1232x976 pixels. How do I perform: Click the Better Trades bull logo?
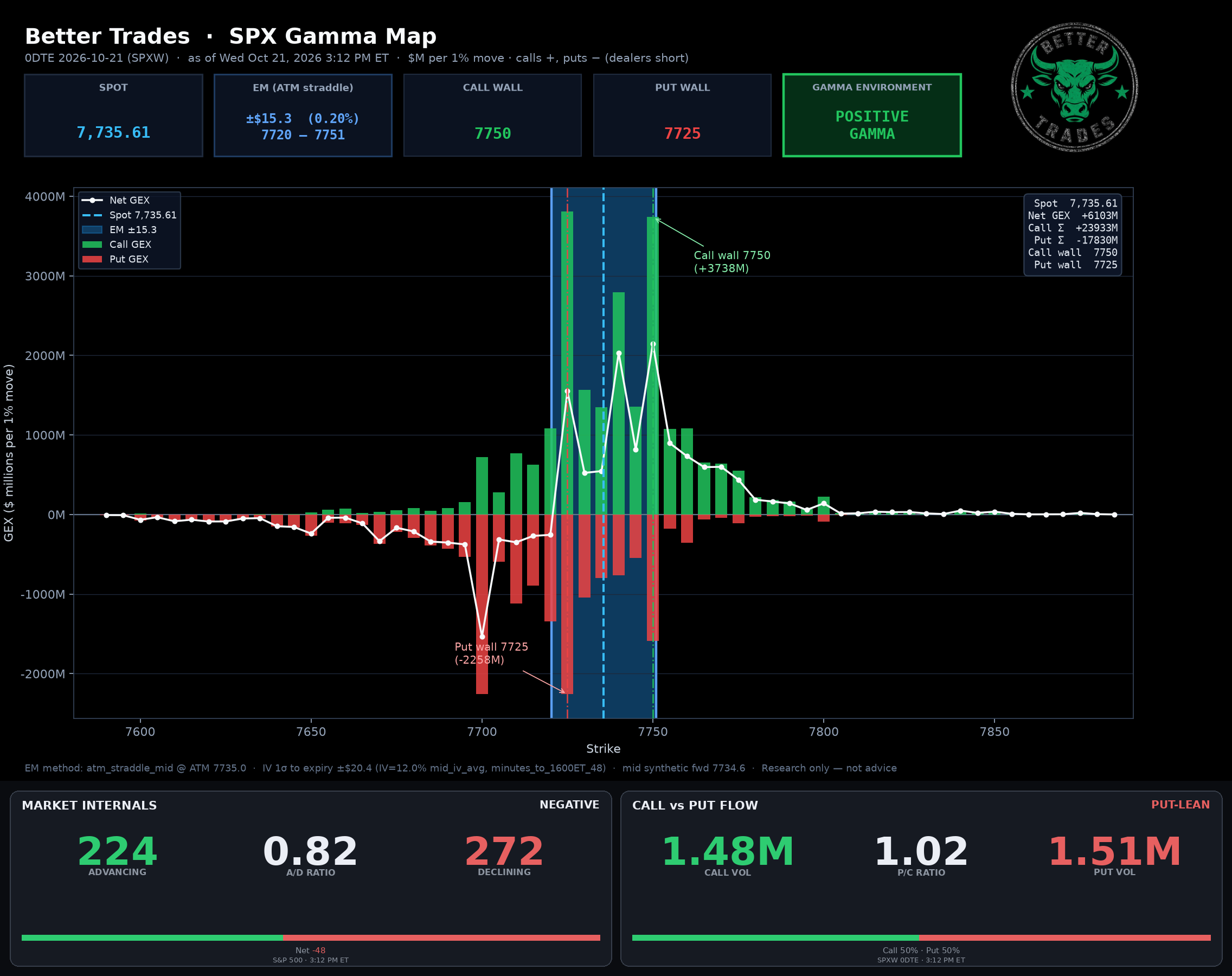tap(1074, 87)
